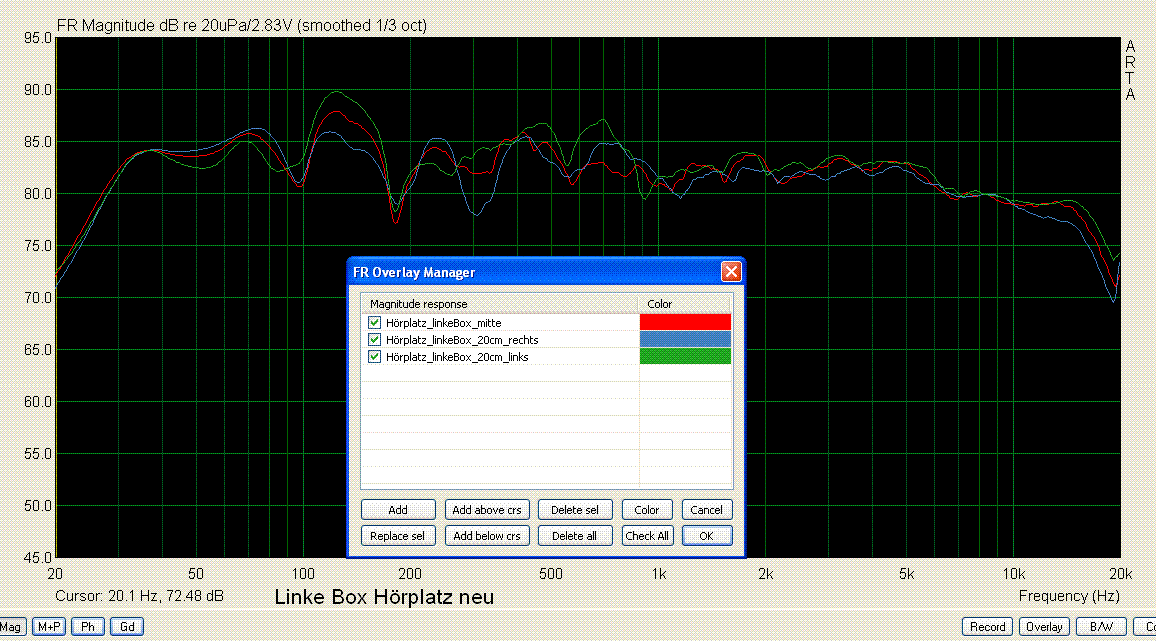Click the Check All button
1156x641 pixels.
647,536
